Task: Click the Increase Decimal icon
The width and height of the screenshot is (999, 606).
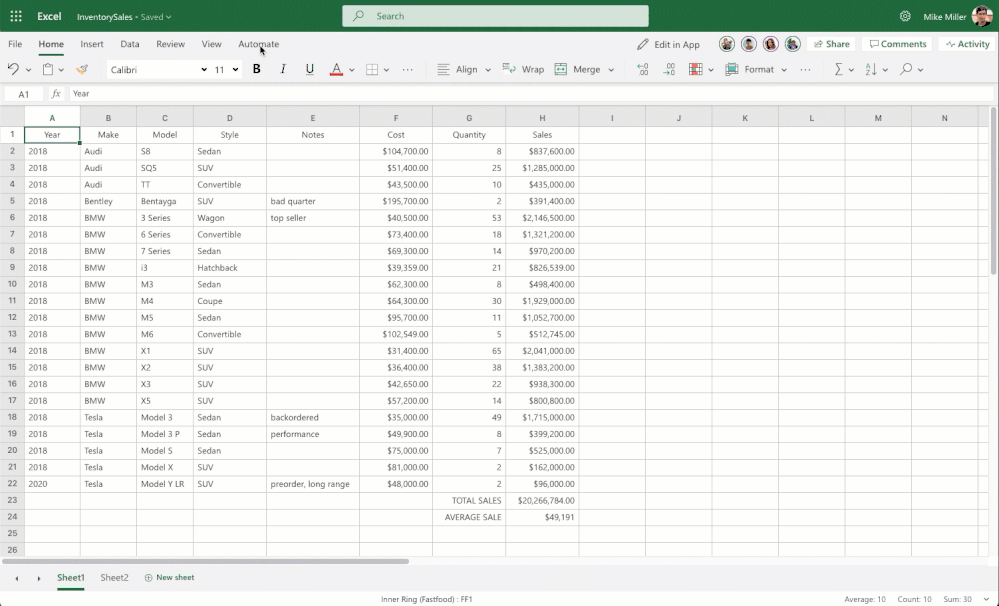Action: pos(642,70)
